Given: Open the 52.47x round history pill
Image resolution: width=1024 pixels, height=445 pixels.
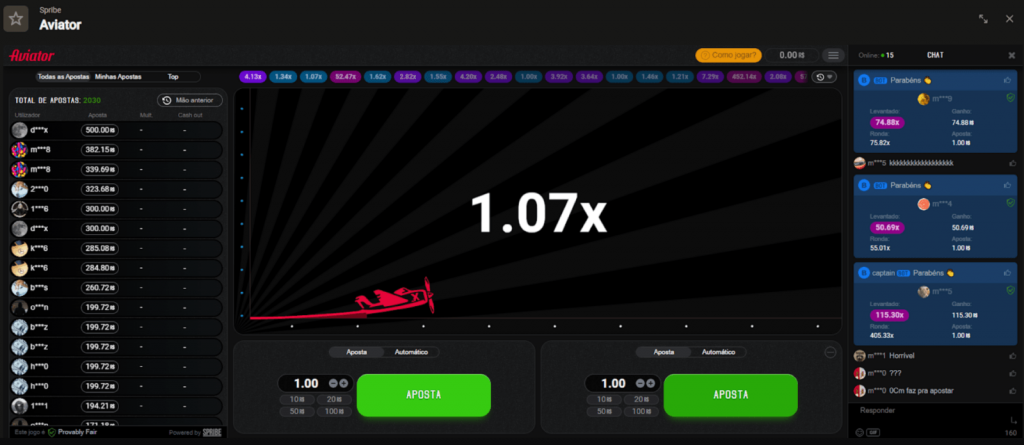Looking at the screenshot, I should coord(345,77).
